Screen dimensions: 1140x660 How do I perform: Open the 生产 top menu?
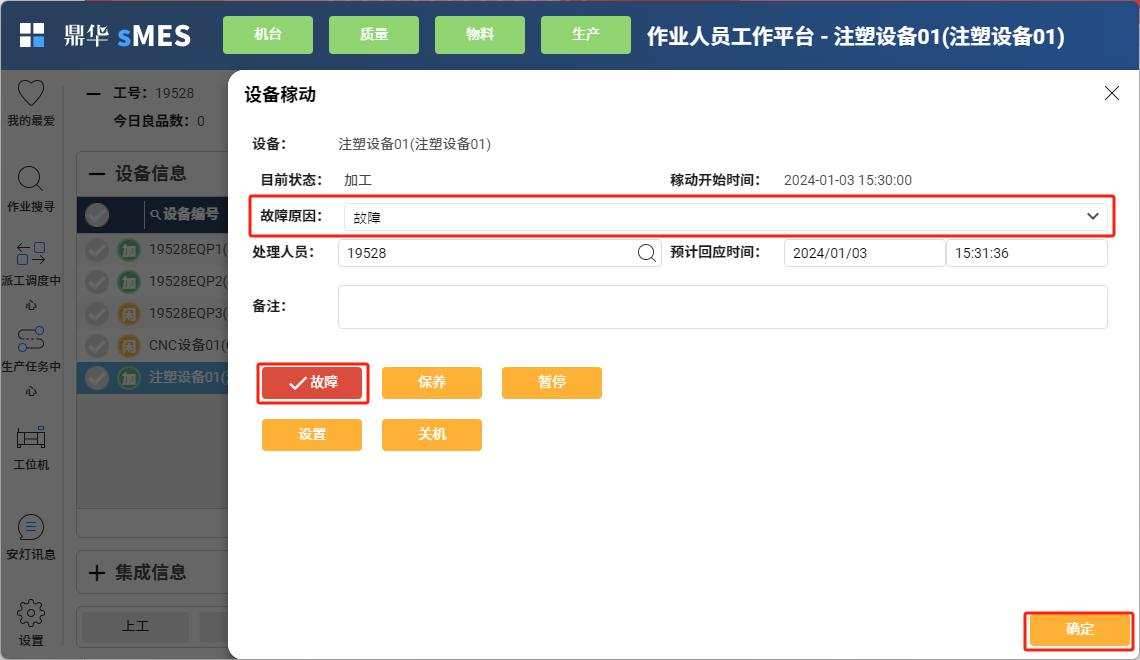click(586, 34)
